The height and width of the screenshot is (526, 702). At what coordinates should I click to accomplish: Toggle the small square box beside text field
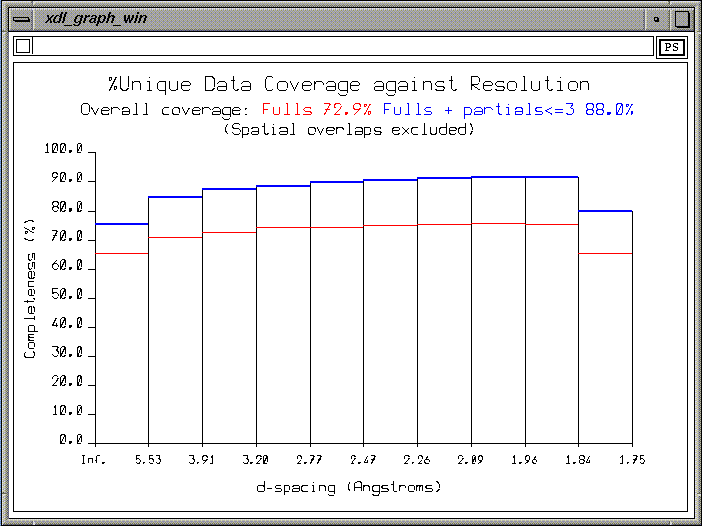24,46
